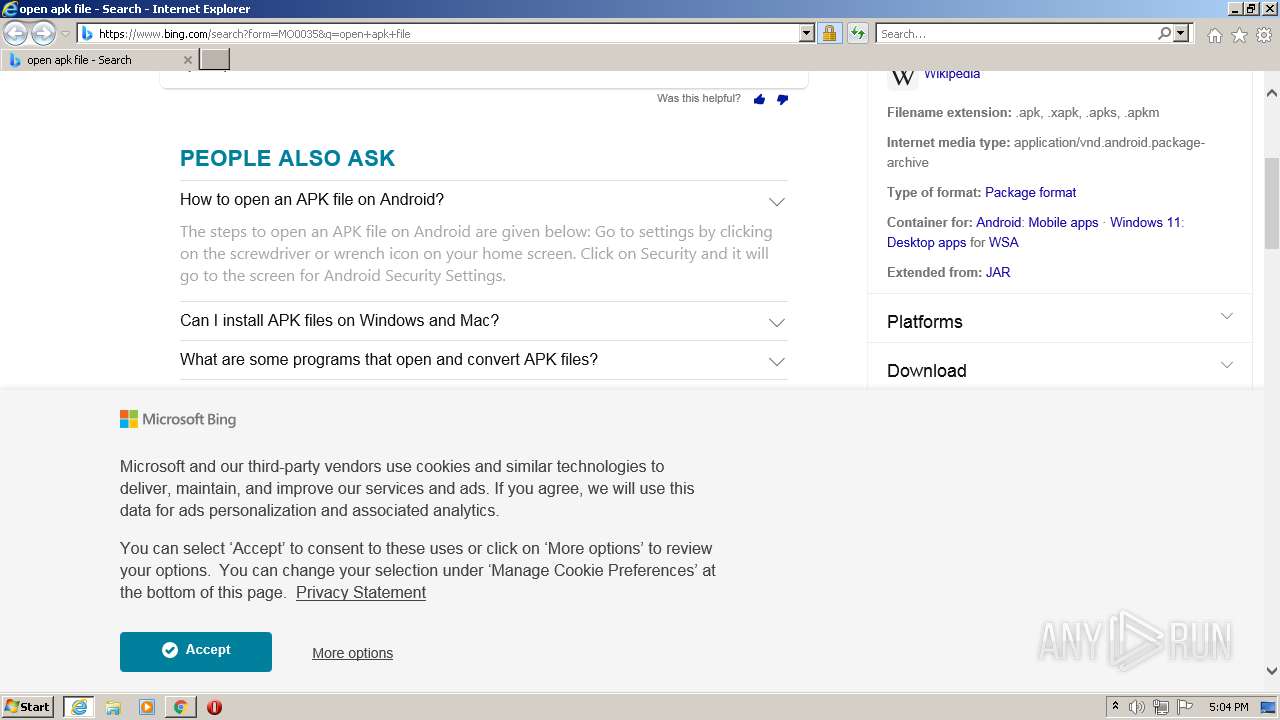This screenshot has height=720, width=1280.
Task: Open the Privacy Statement link
Action: click(361, 593)
